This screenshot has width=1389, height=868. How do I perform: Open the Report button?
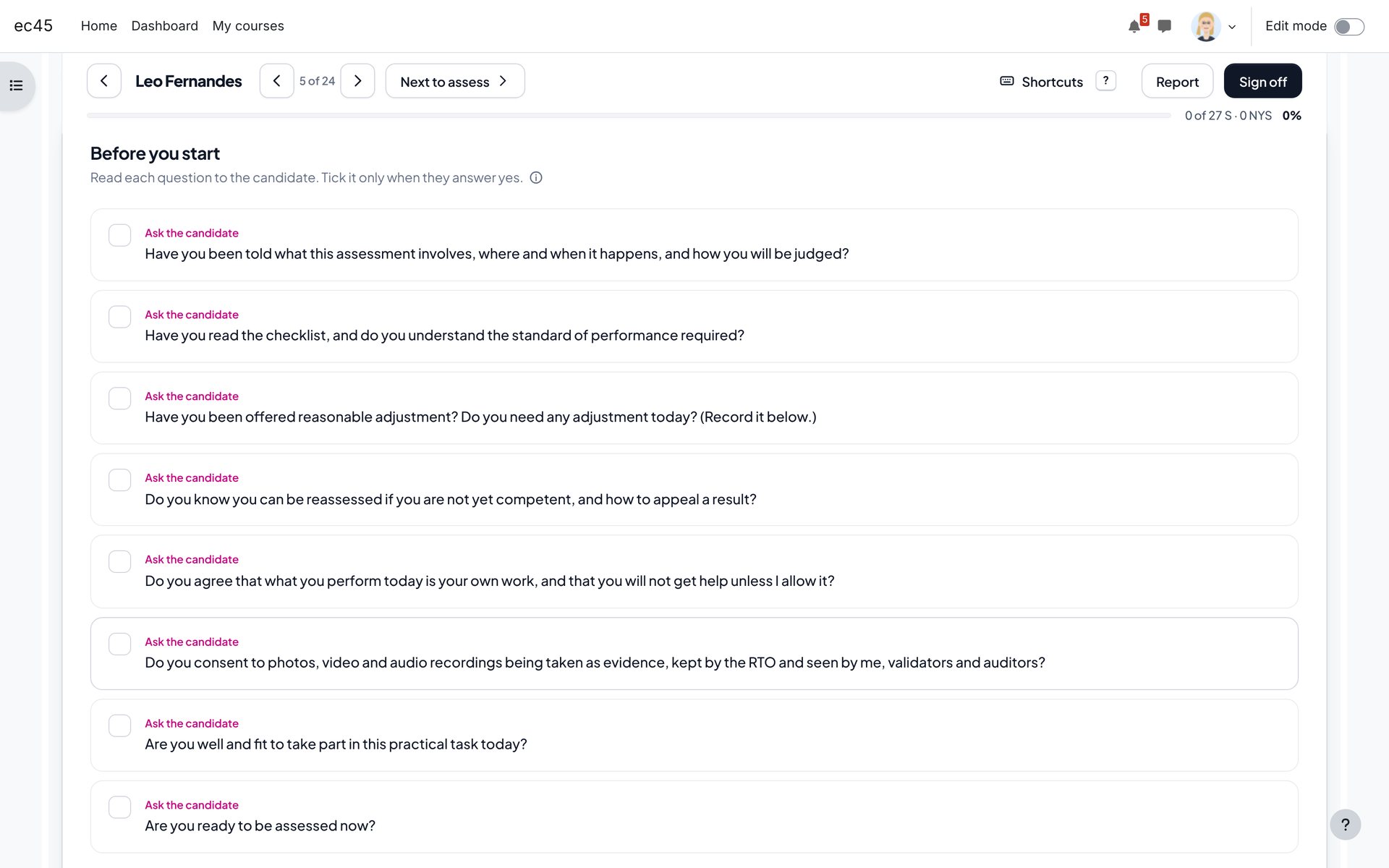1177,81
